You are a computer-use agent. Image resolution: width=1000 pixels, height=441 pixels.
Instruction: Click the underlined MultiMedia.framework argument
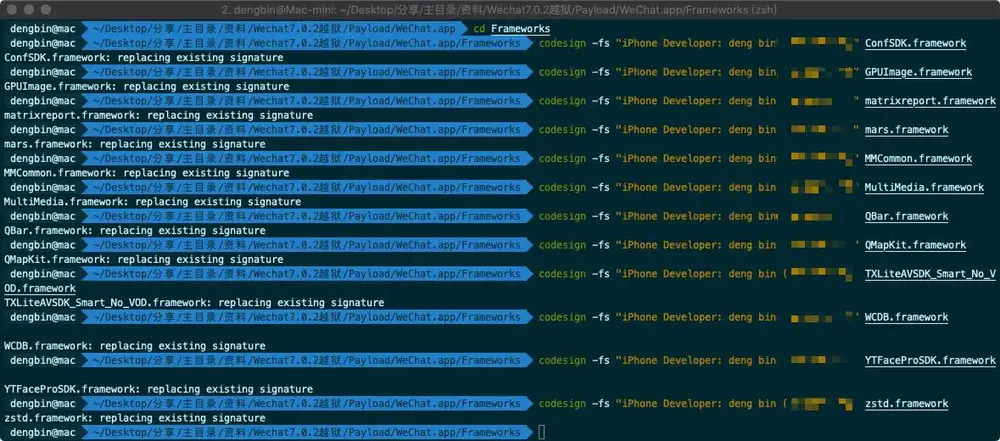click(x=924, y=187)
